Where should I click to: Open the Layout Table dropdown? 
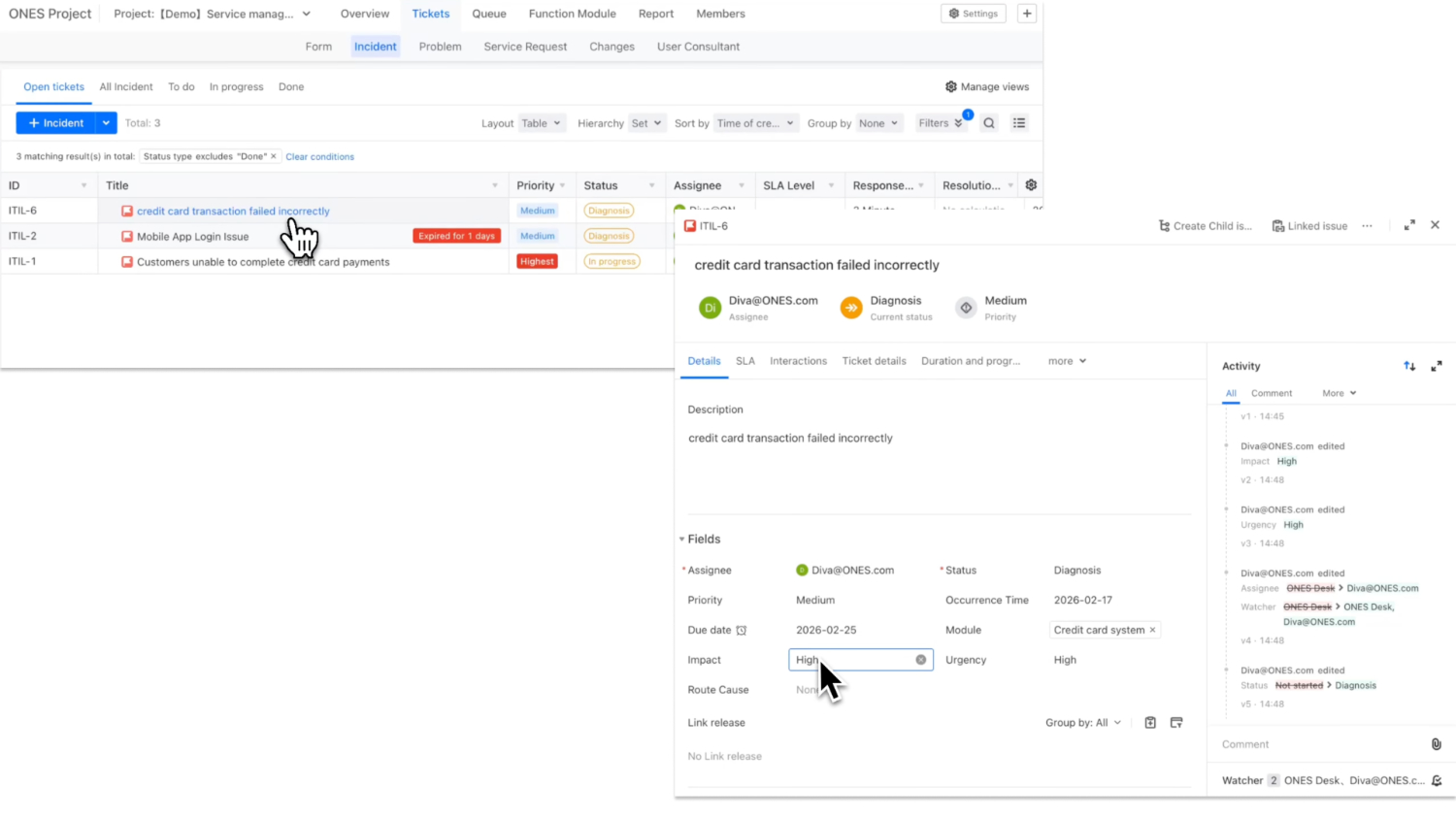tap(541, 123)
